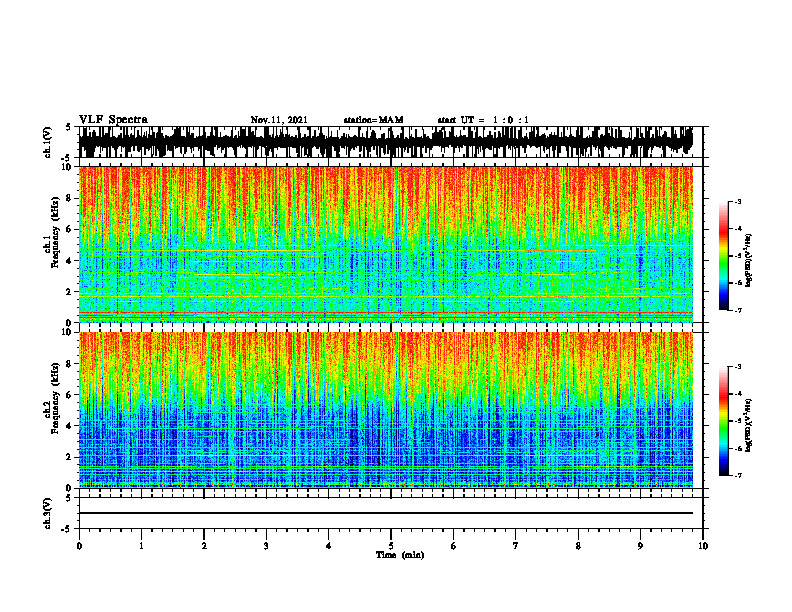Click time-axis tick label "9"
The width and height of the screenshot is (792, 612).
(640, 546)
